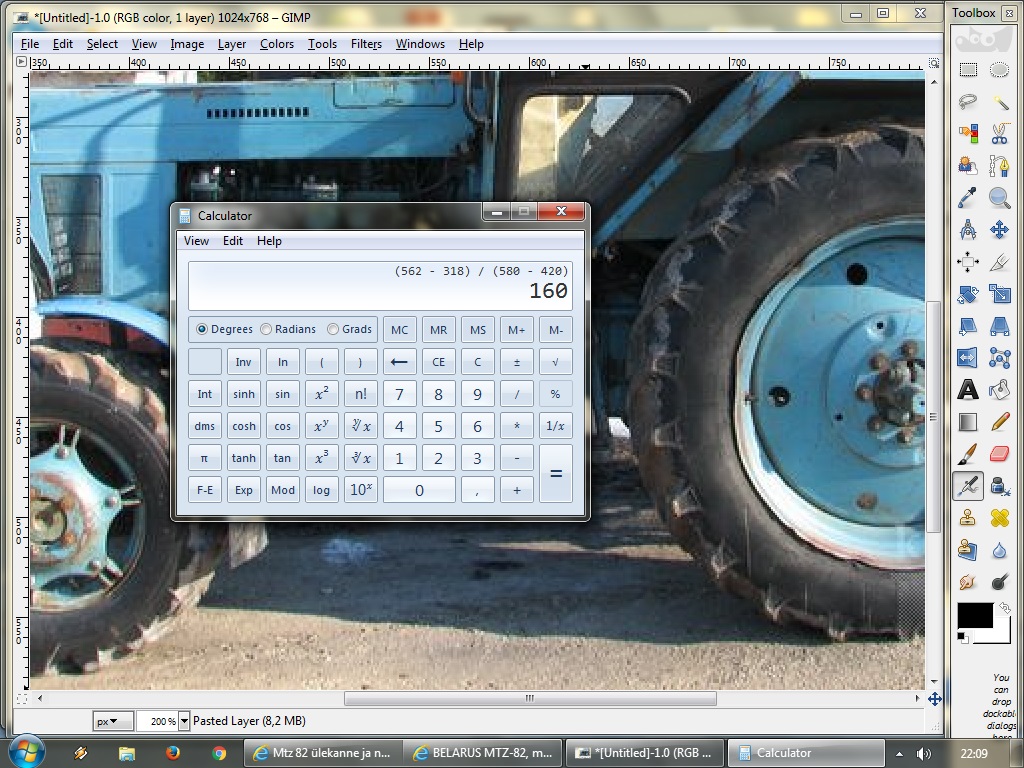
Task: Choose the Pencil tool
Action: click(999, 422)
